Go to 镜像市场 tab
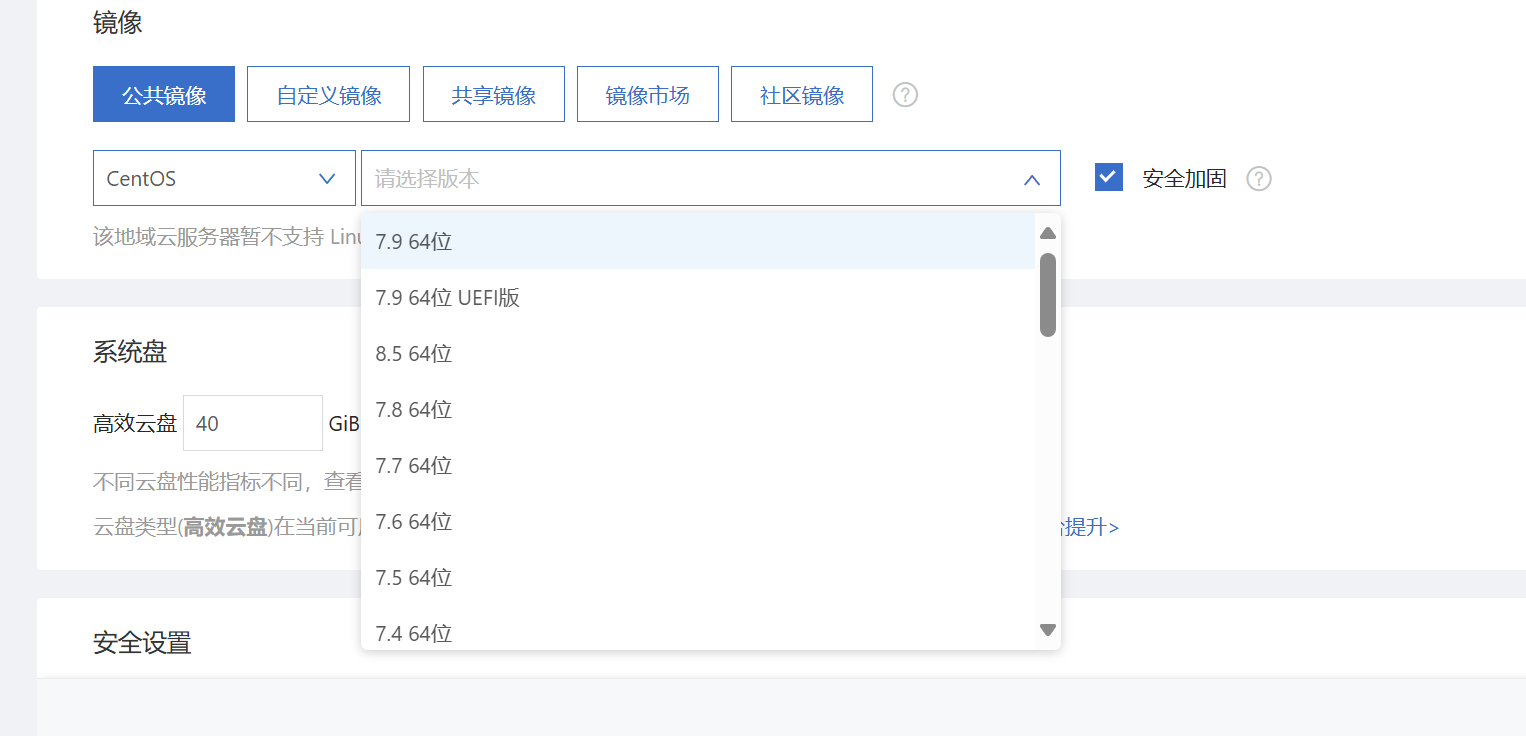Image resolution: width=1526 pixels, height=736 pixels. click(648, 94)
